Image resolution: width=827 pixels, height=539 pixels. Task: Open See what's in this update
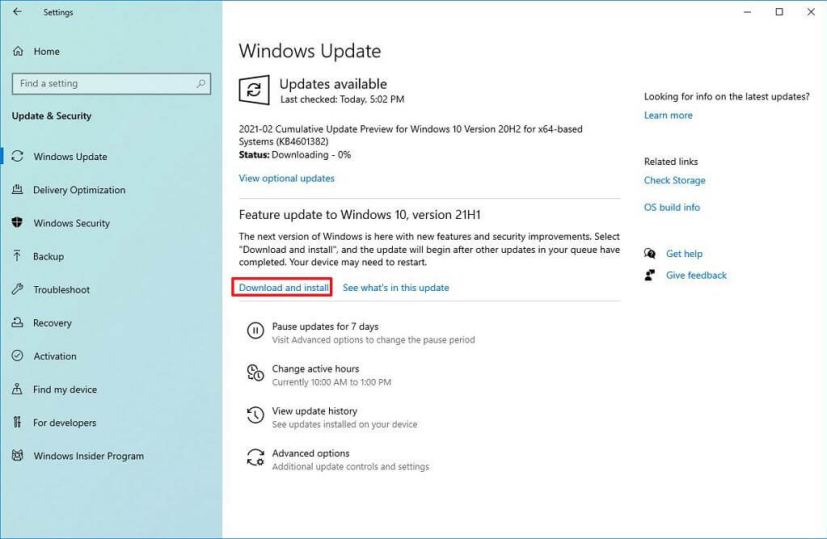(x=396, y=287)
